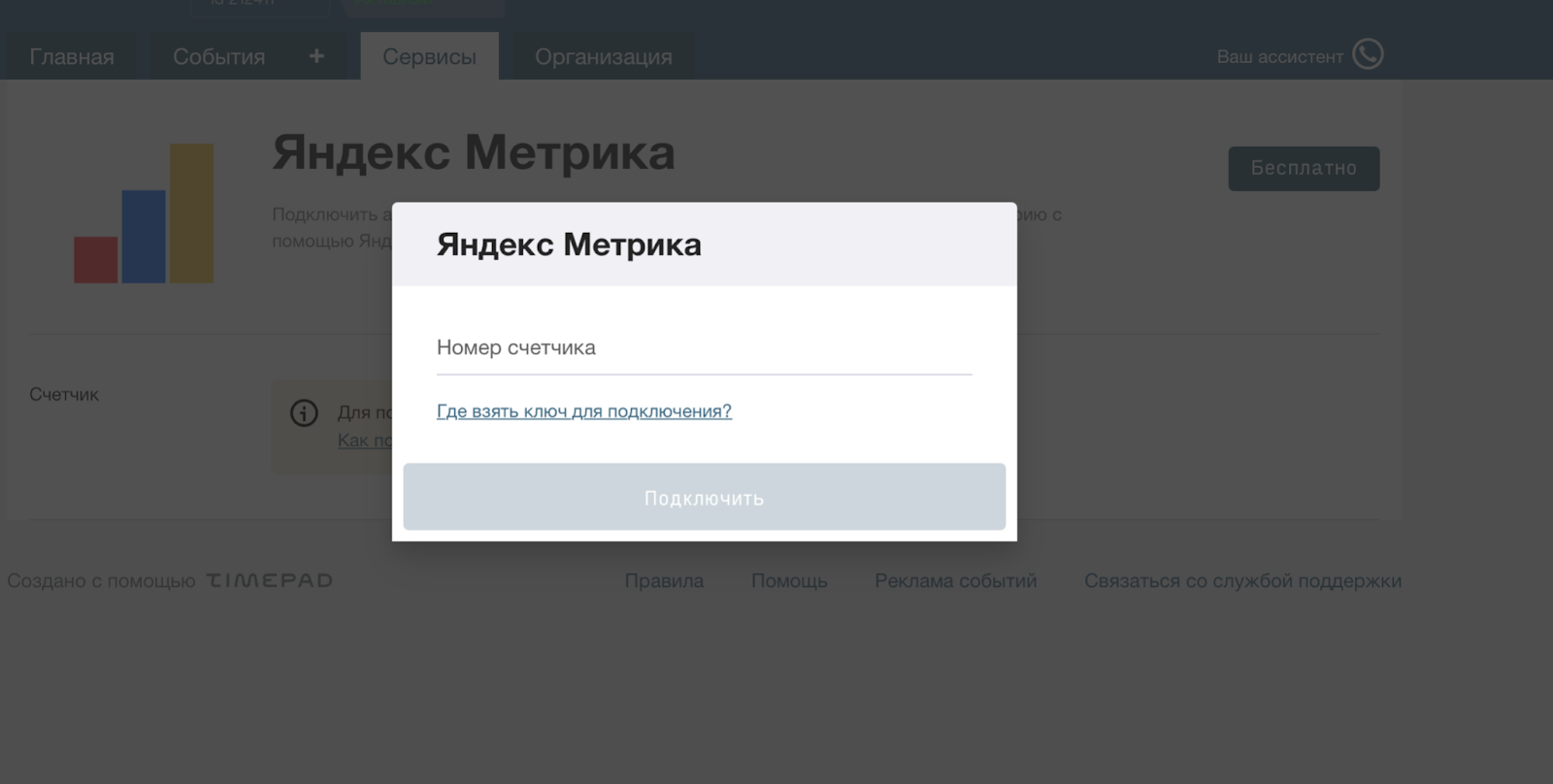Viewport: 1553px width, 784px height.
Task: Click the phone assistant icon
Action: pos(1368,54)
